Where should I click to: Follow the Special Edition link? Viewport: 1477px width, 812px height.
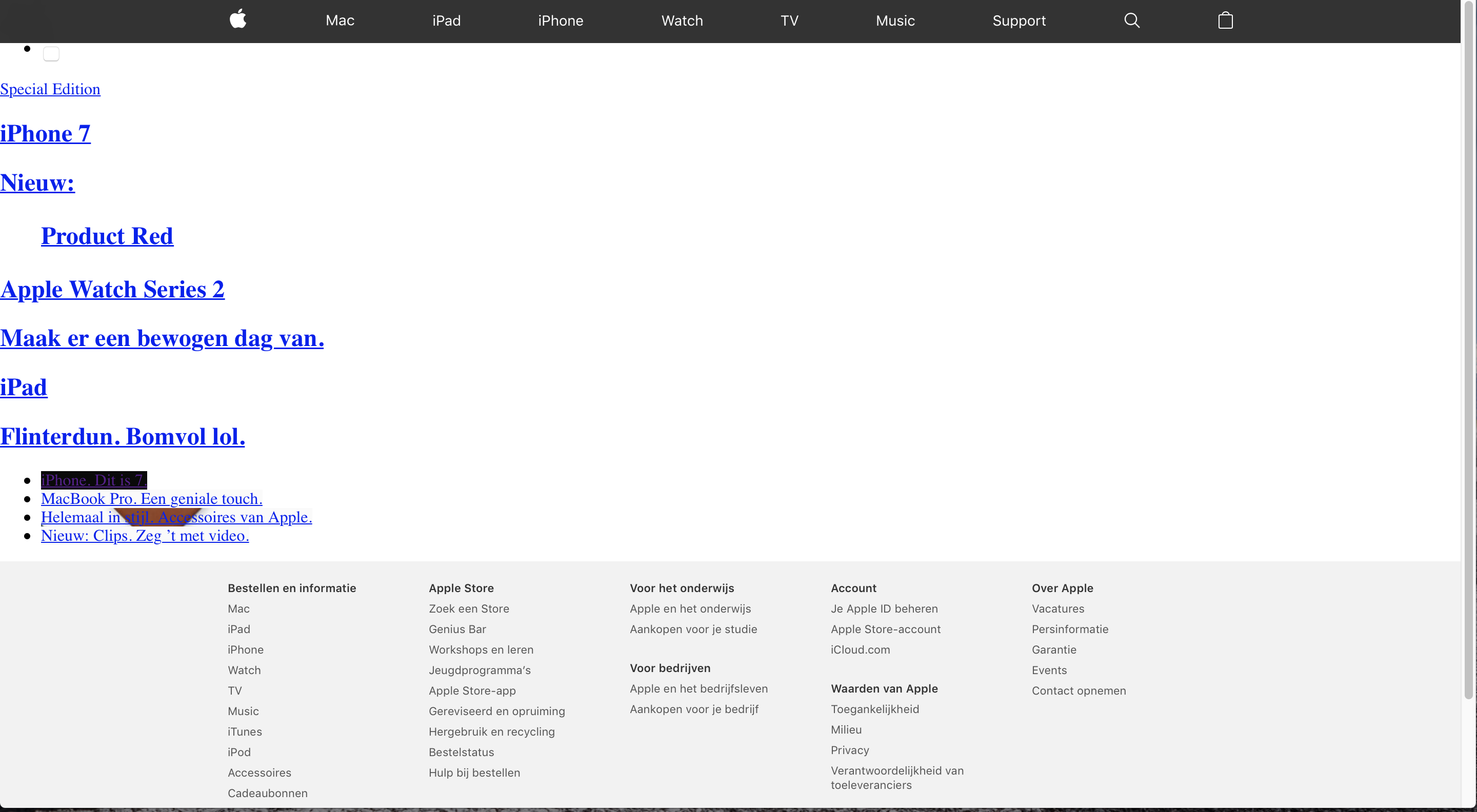click(x=50, y=89)
